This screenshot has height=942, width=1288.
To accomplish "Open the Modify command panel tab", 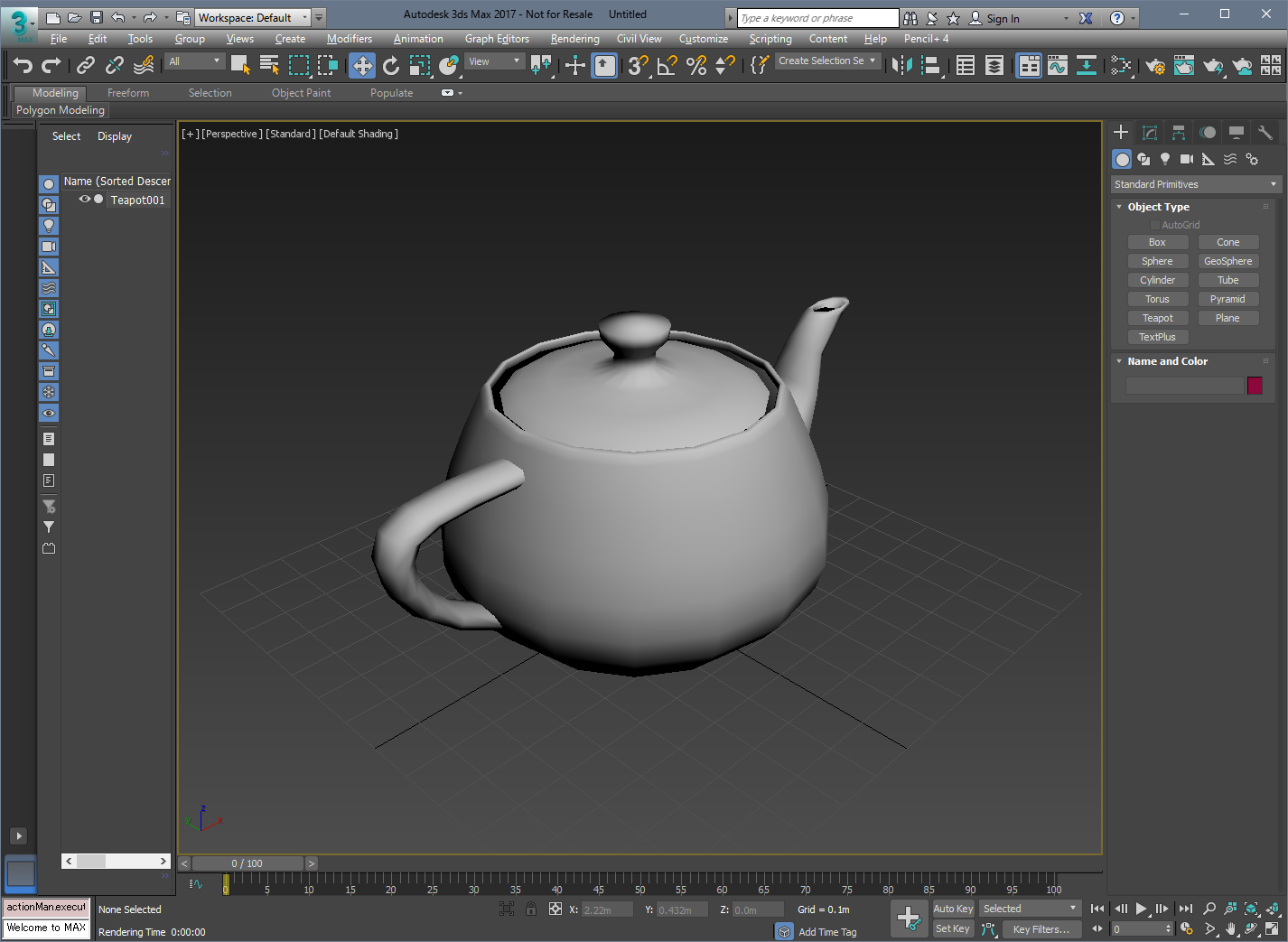I will pyautogui.click(x=1150, y=133).
